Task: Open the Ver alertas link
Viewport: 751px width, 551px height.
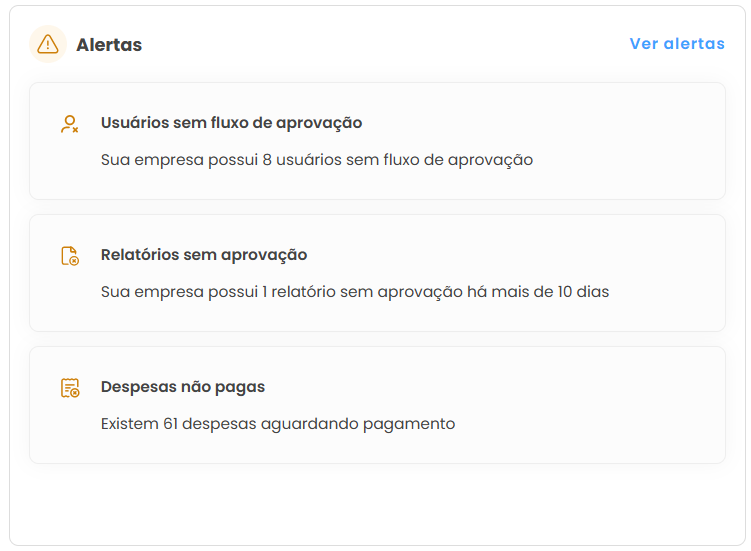Action: pyautogui.click(x=677, y=44)
